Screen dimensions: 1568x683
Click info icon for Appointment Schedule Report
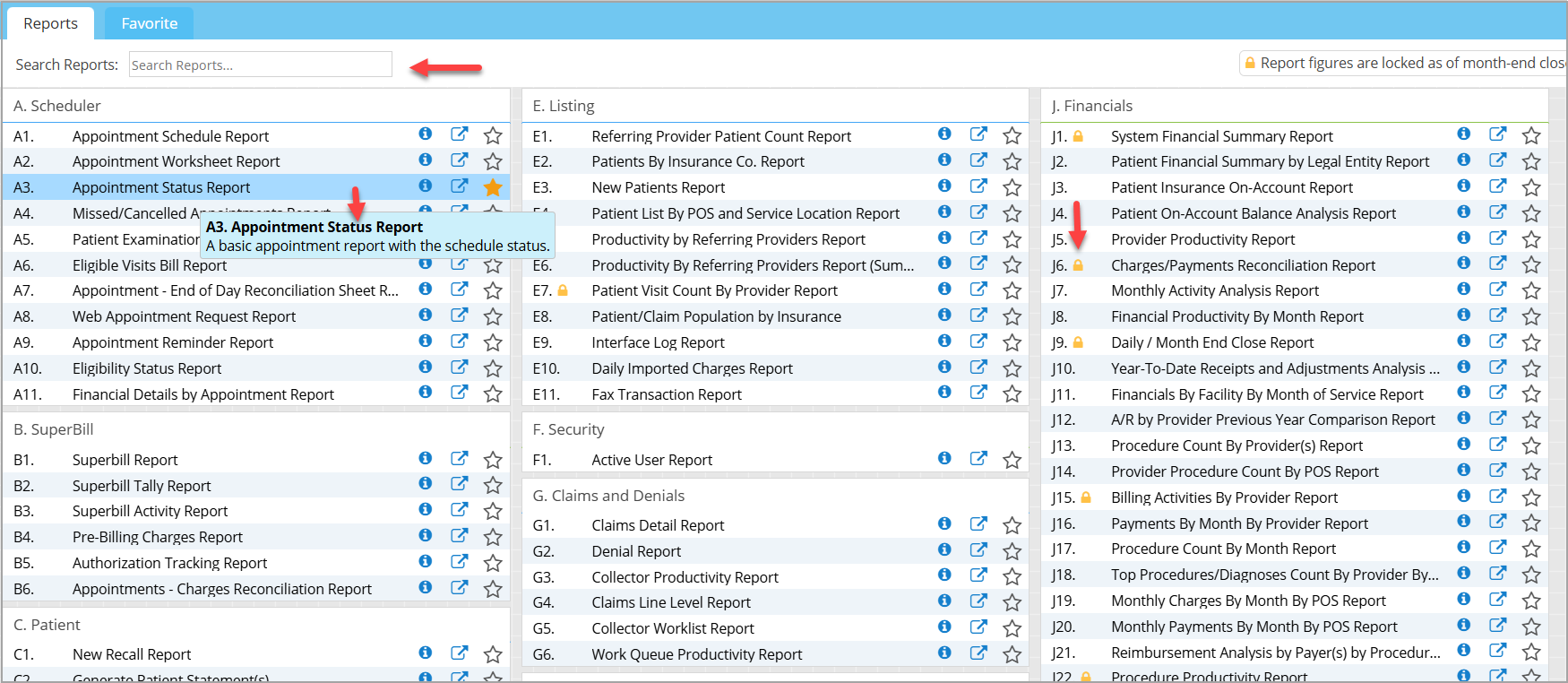point(426,134)
